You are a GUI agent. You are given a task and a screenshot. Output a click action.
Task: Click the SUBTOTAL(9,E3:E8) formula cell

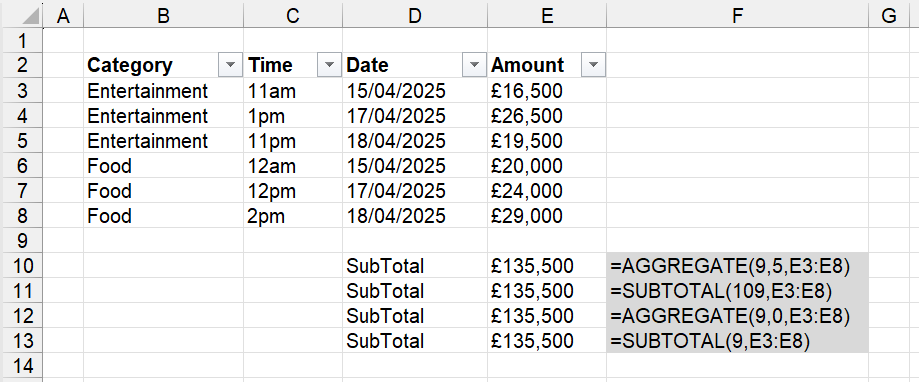(x=737, y=341)
